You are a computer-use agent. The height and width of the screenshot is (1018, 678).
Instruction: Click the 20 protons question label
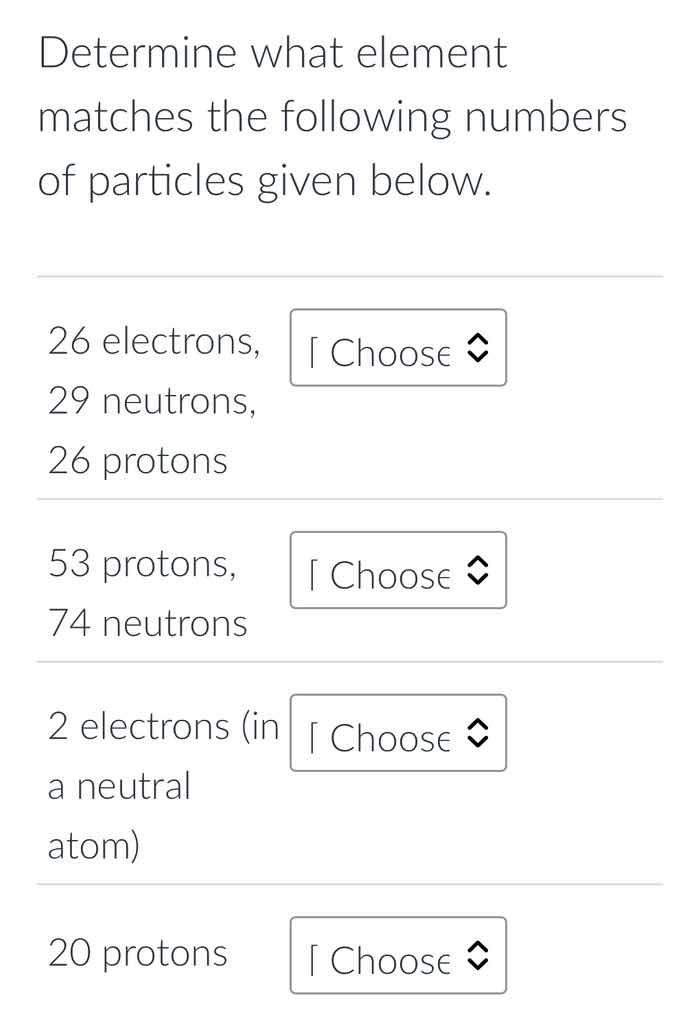[138, 954]
